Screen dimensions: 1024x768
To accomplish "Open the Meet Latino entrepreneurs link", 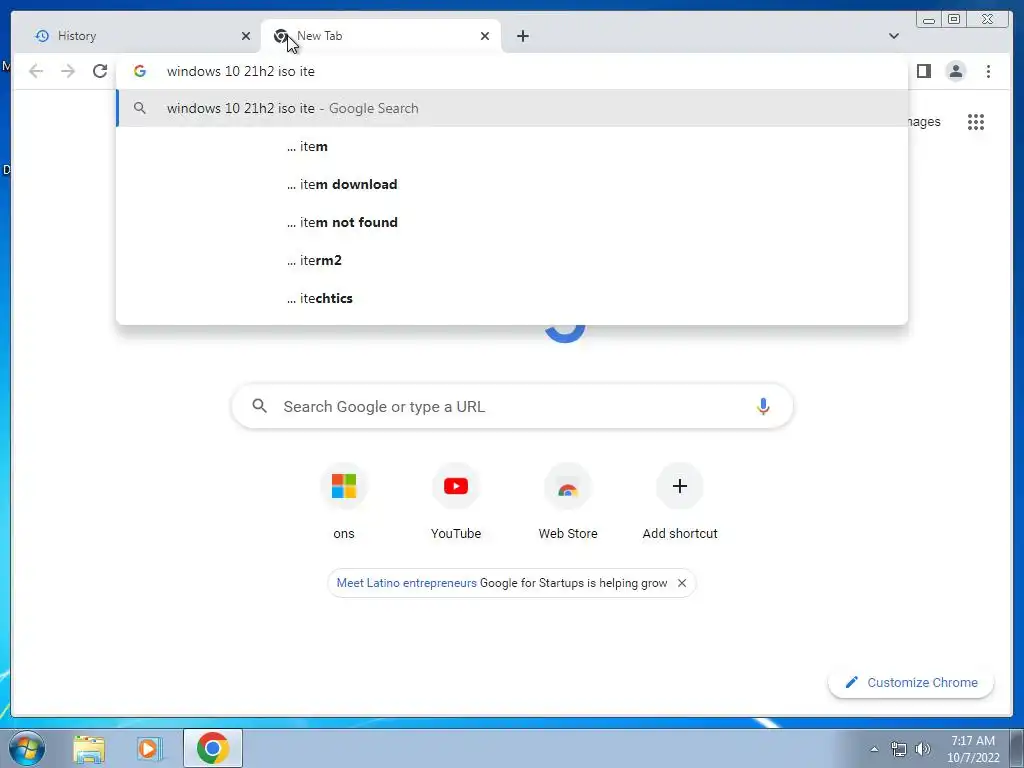I will click(406, 583).
